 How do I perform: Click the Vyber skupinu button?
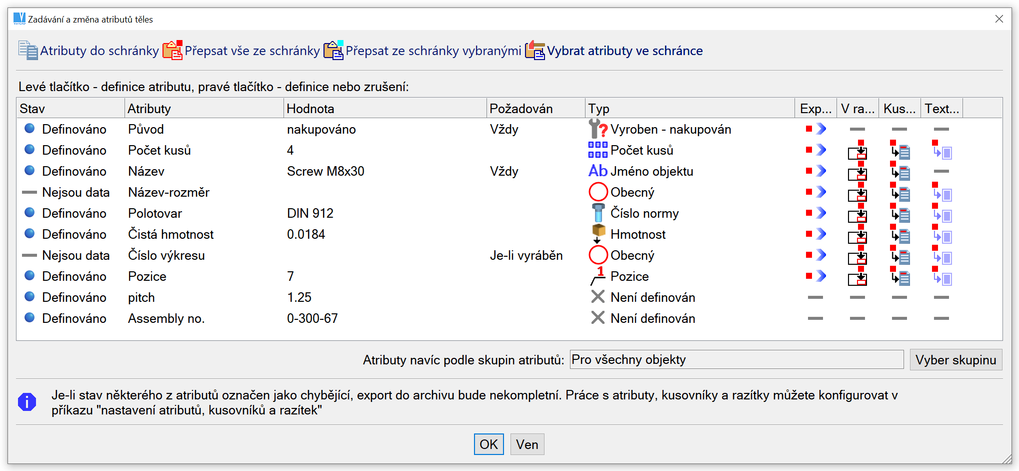point(954,360)
